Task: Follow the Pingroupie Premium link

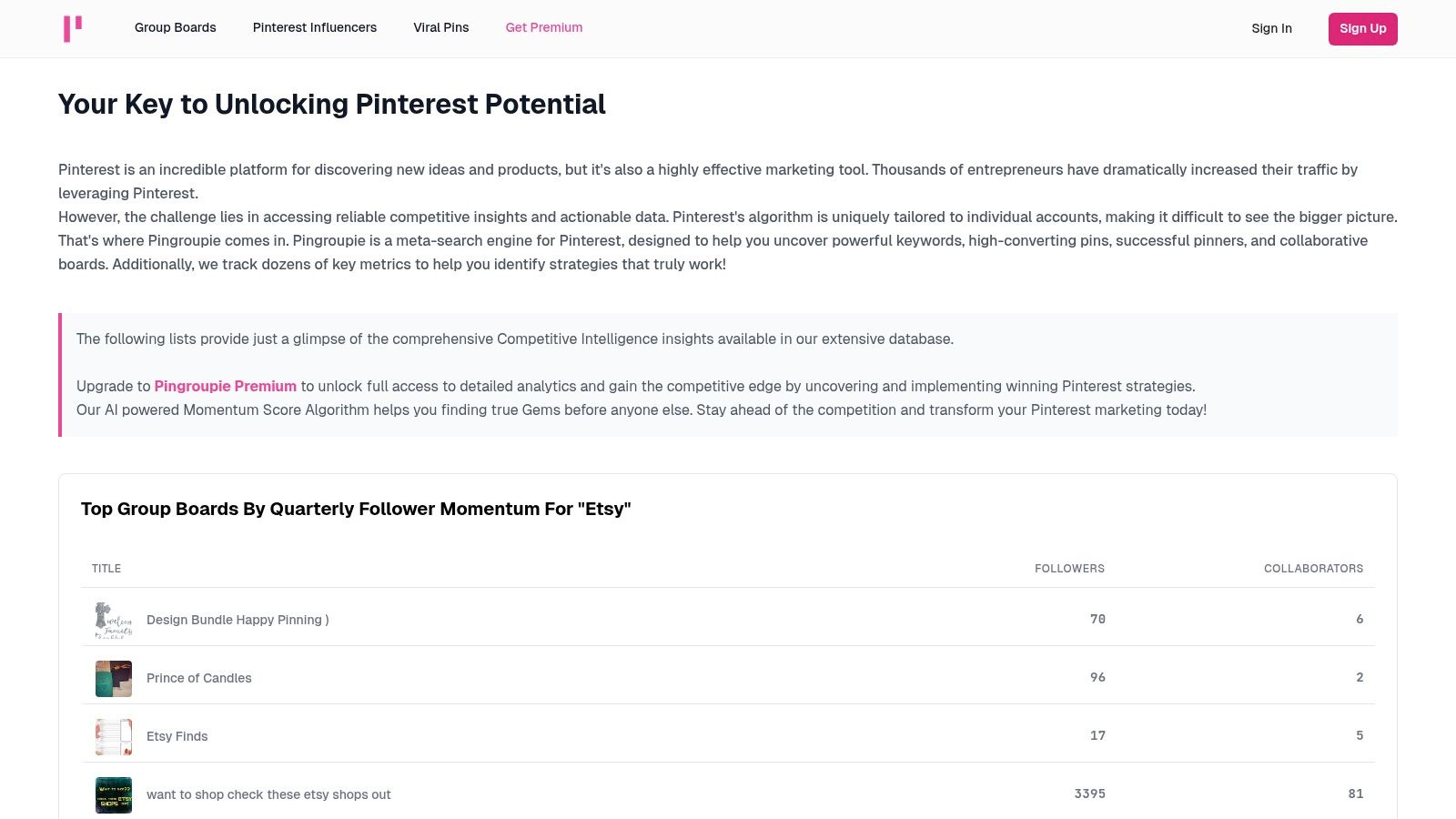Action: 226,386
